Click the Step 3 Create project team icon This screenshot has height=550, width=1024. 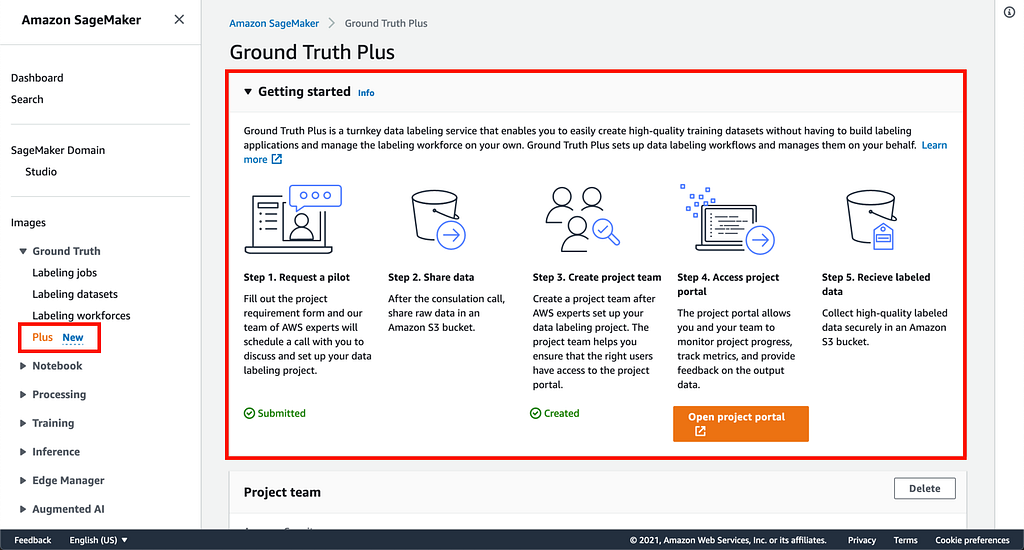583,219
